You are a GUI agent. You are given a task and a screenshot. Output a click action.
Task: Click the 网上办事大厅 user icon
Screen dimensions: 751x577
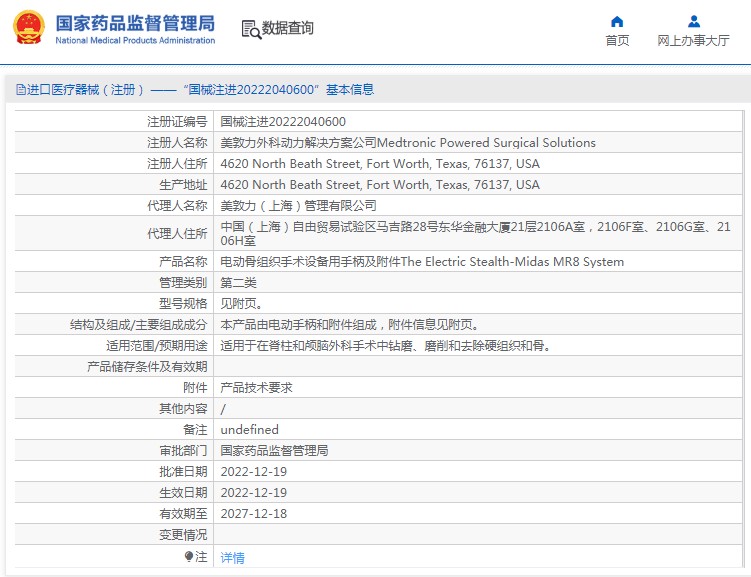point(694,22)
